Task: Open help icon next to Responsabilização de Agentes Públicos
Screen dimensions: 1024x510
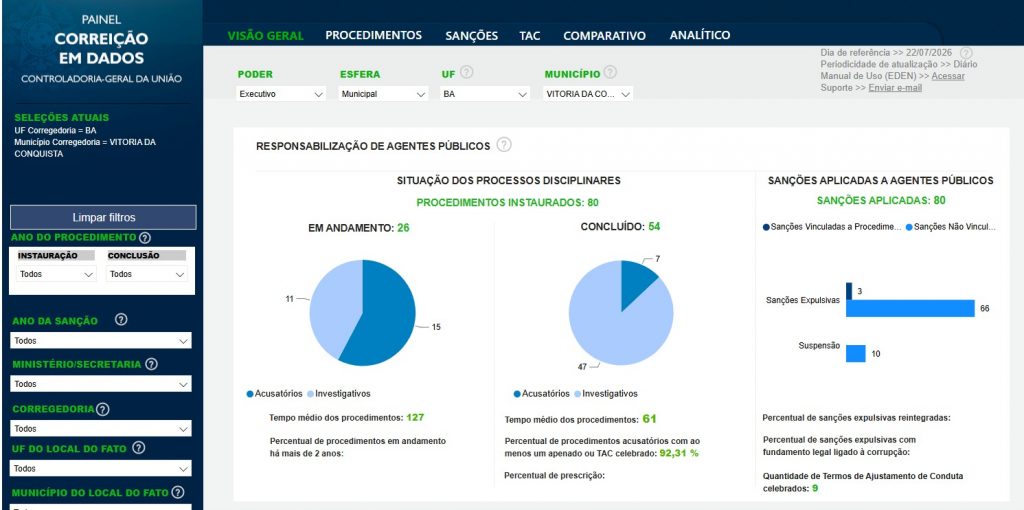Action: [x=504, y=145]
